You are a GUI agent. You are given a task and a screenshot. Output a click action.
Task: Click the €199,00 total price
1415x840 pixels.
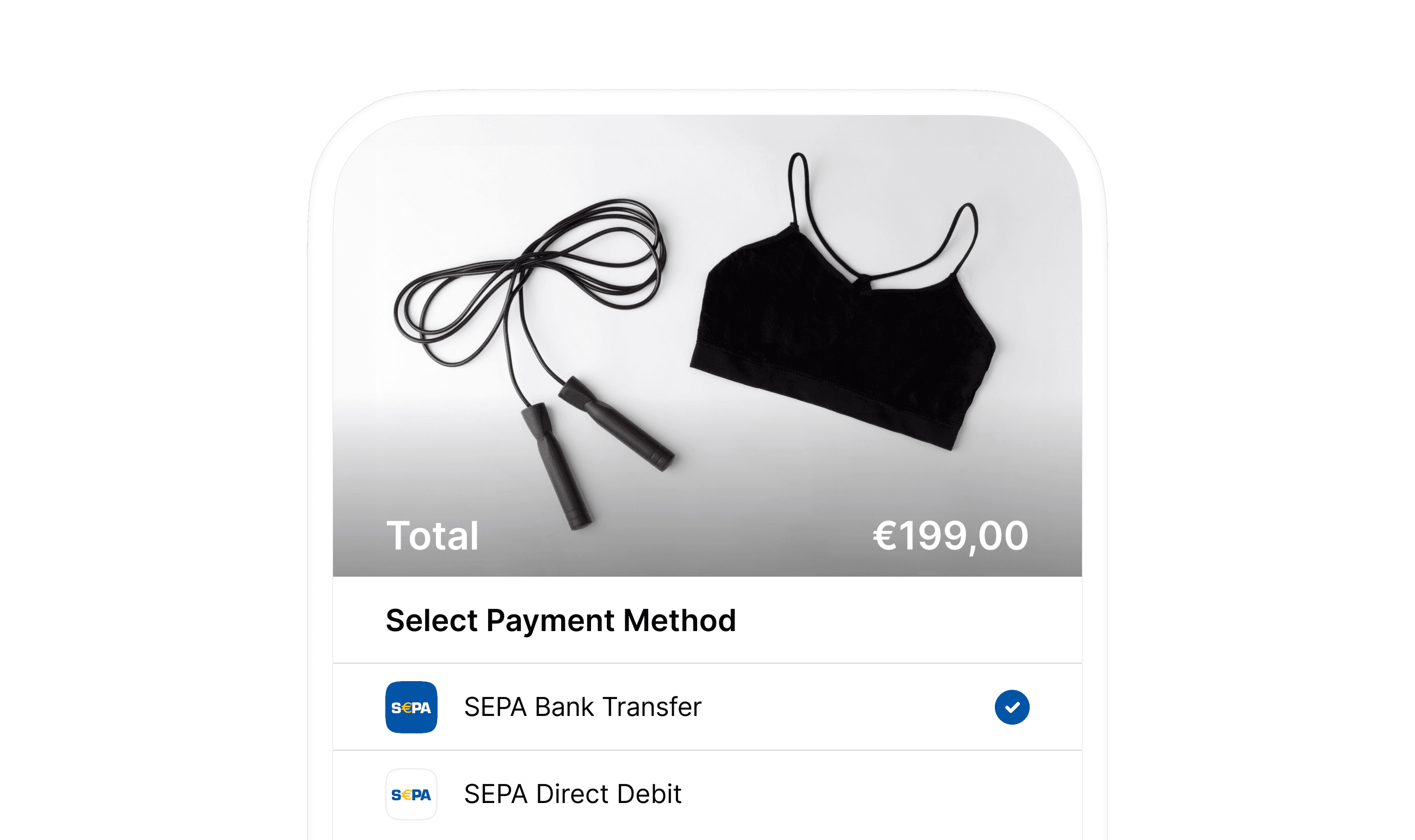click(x=950, y=536)
